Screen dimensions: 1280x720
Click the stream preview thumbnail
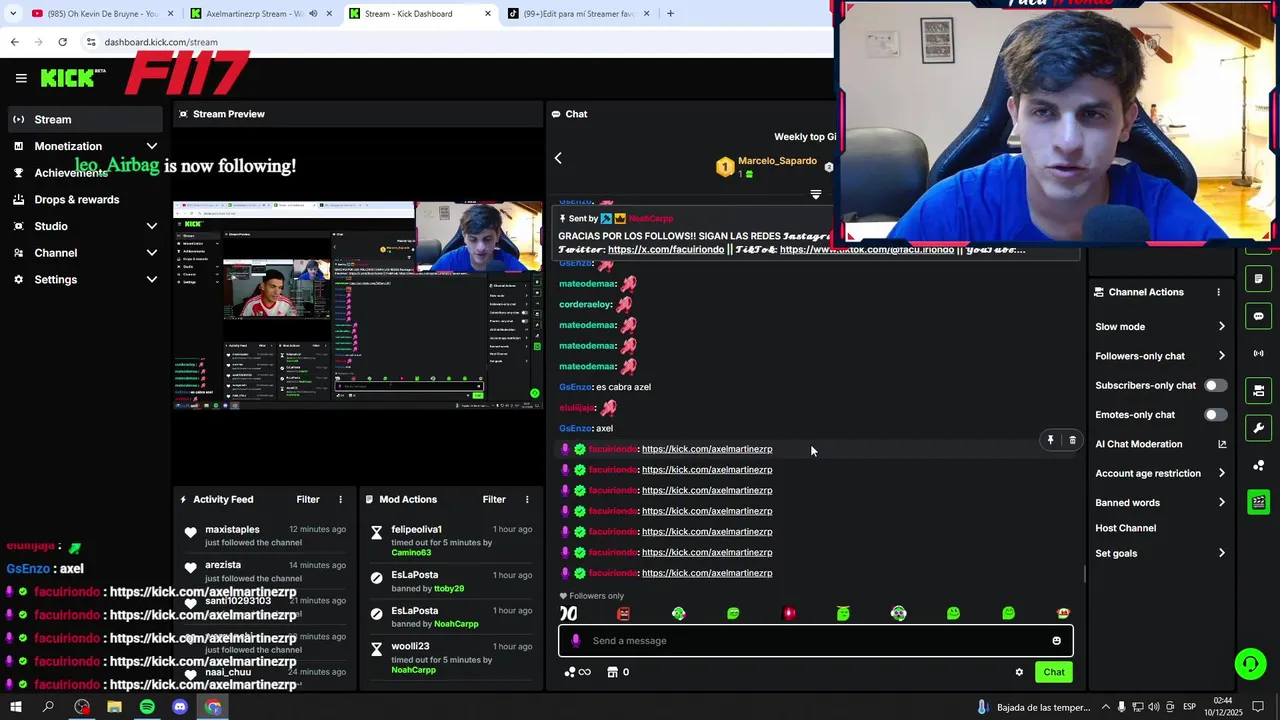[x=358, y=305]
